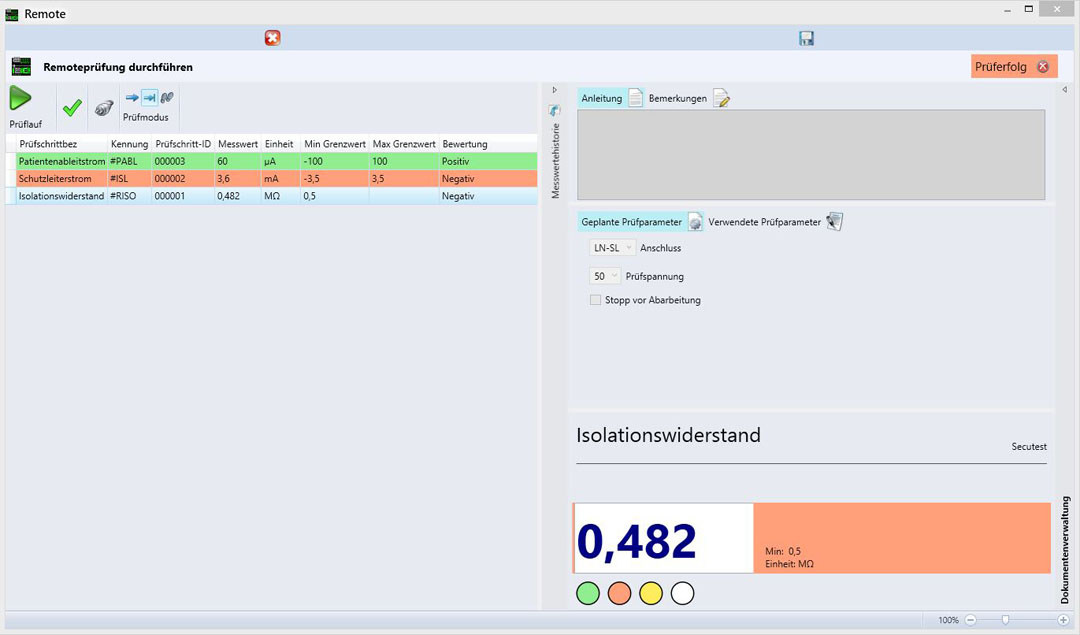Minimize the Remote window

[1007, 10]
